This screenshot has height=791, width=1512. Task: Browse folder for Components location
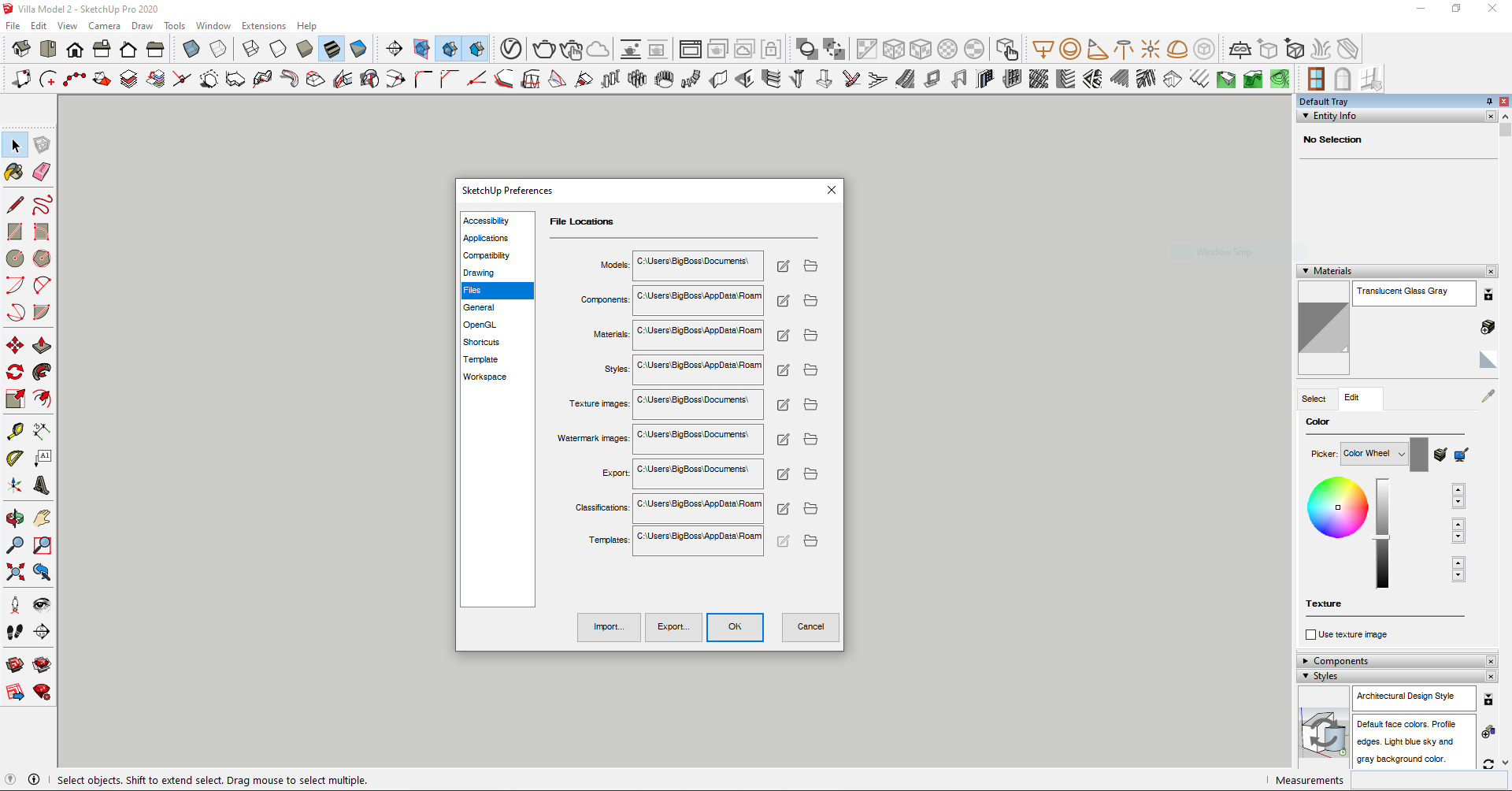tap(810, 301)
